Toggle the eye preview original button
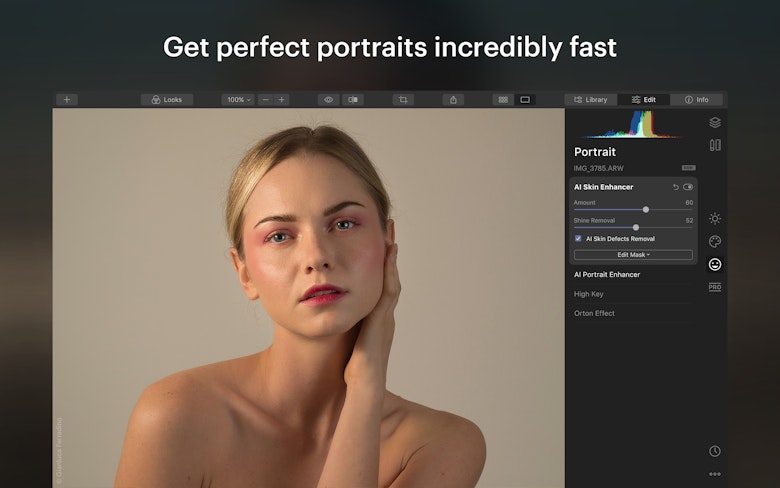The image size is (780, 488). (x=328, y=99)
